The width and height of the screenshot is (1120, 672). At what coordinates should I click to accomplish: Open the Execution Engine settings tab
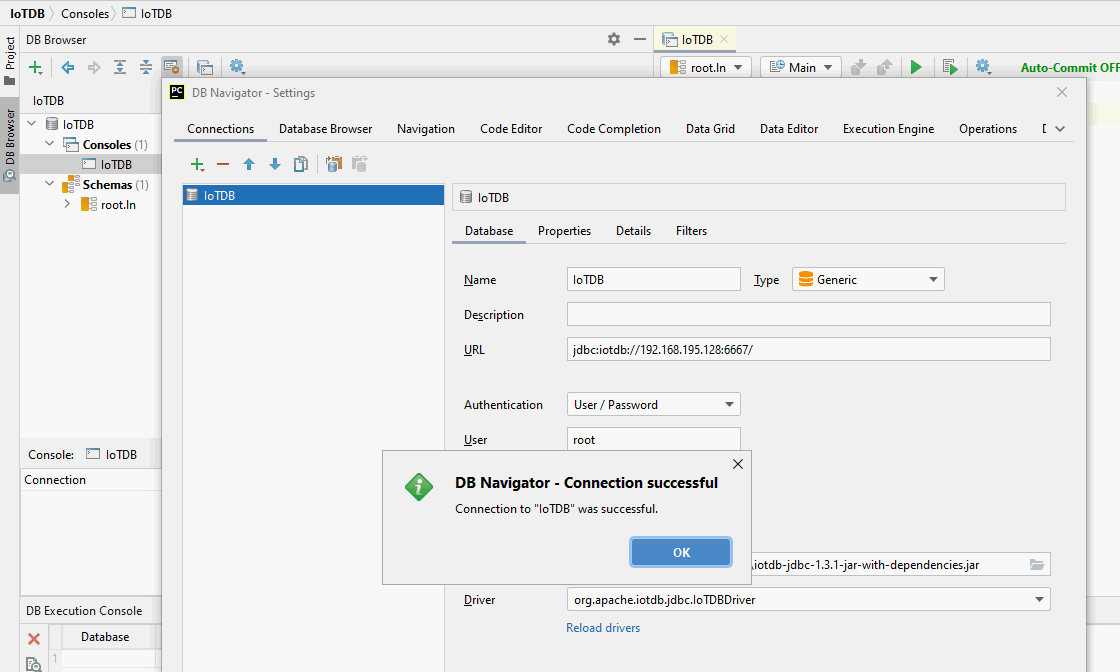(x=888, y=129)
